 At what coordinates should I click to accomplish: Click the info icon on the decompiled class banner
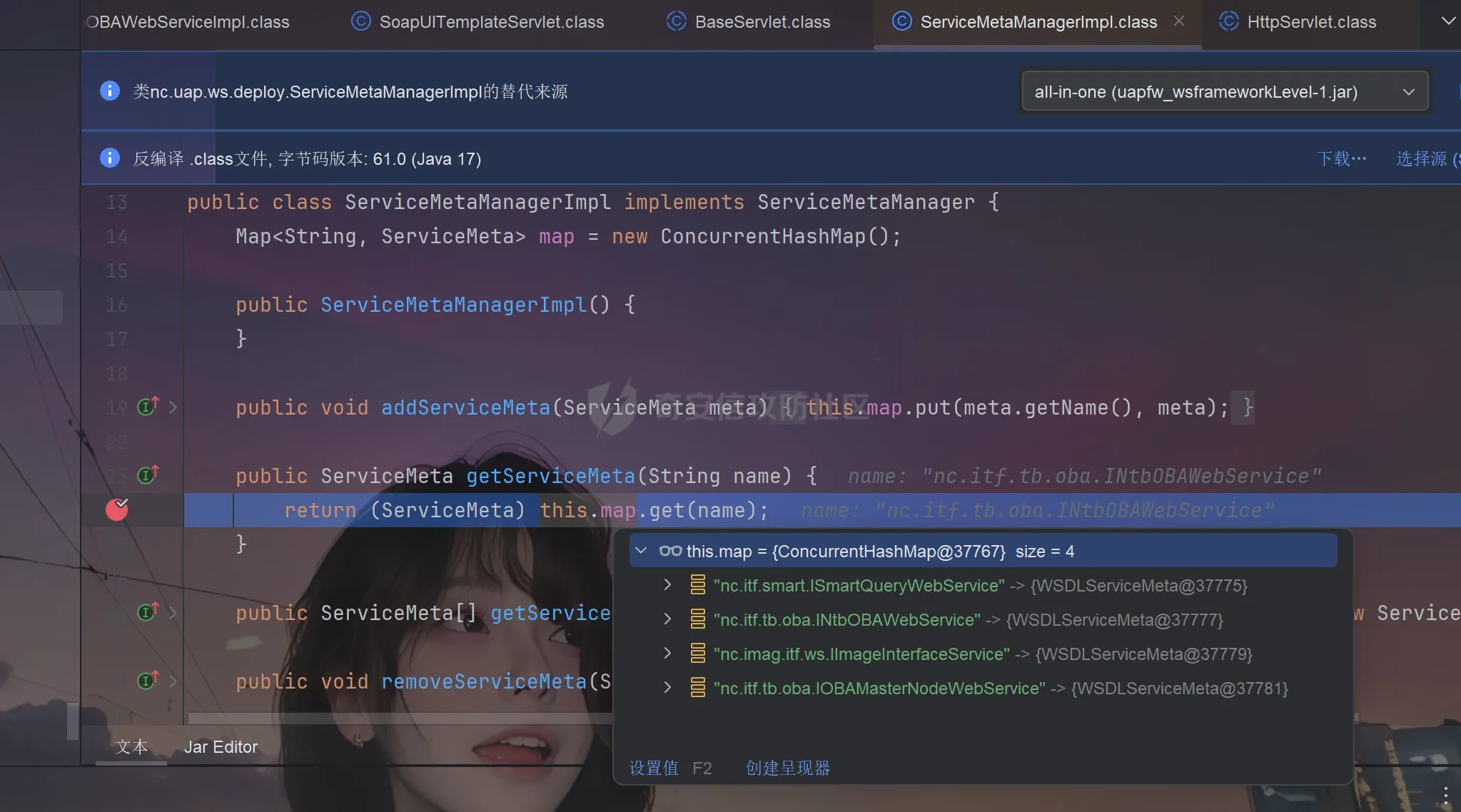(x=109, y=158)
